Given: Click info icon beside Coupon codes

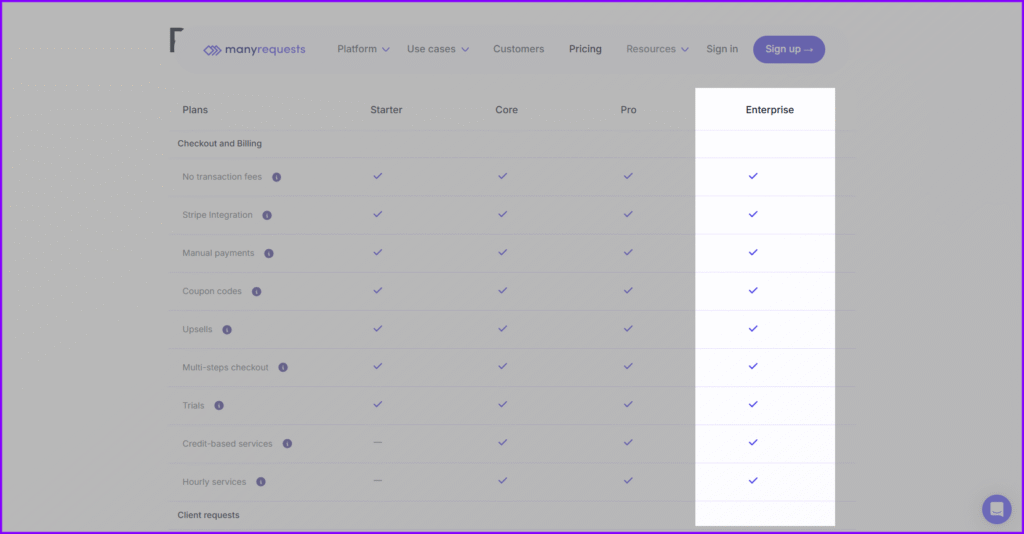Looking at the screenshot, I should click(256, 292).
